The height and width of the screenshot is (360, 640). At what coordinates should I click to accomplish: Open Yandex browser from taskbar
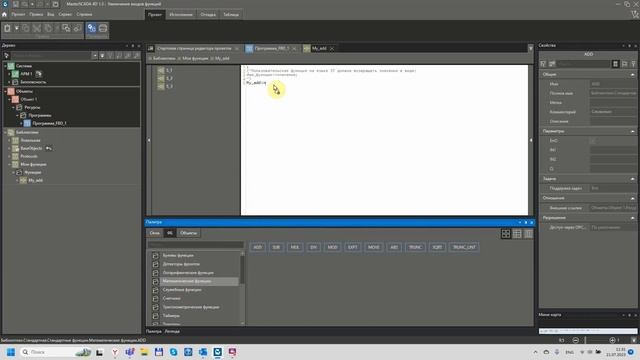[115, 352]
